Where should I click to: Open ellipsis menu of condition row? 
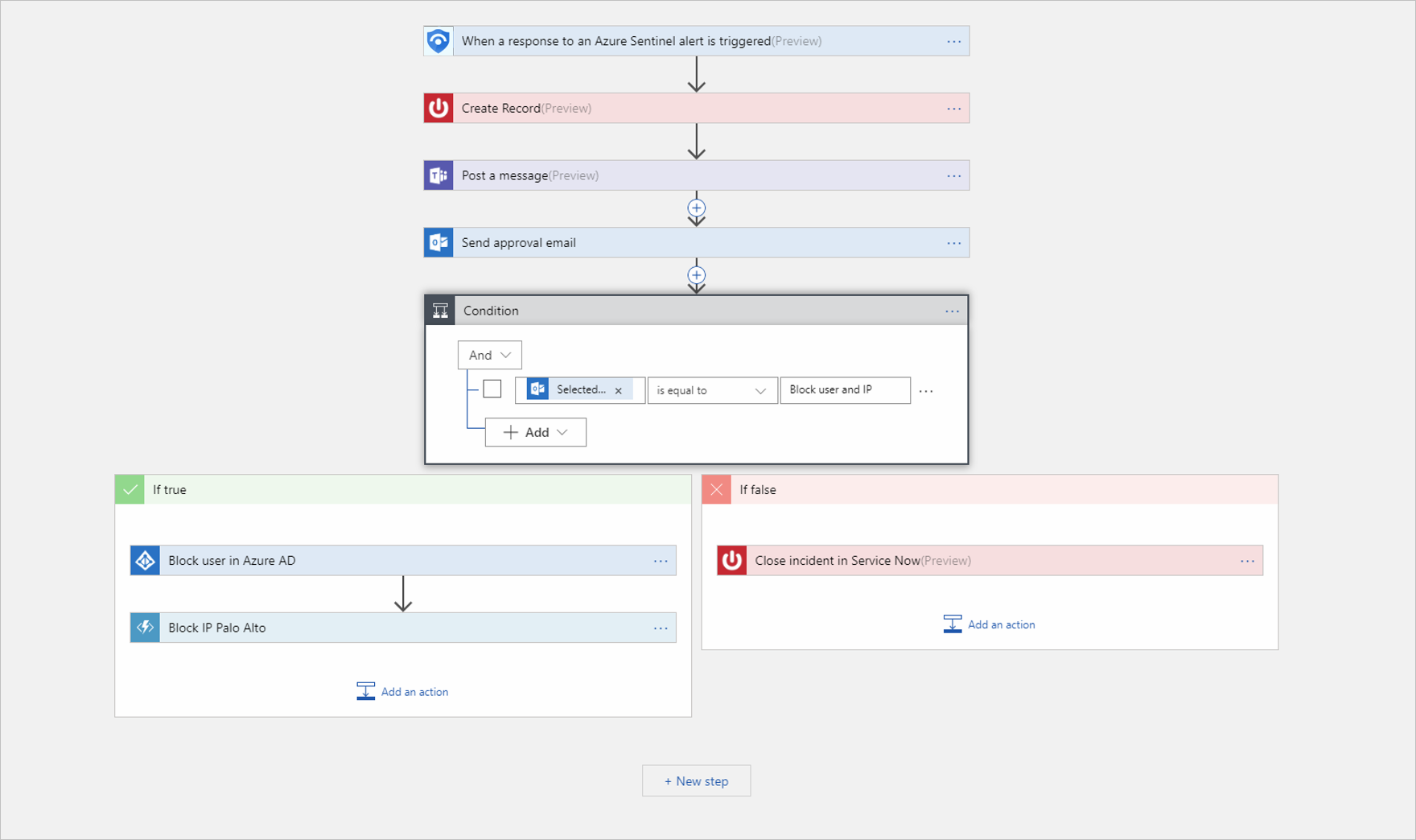(926, 391)
